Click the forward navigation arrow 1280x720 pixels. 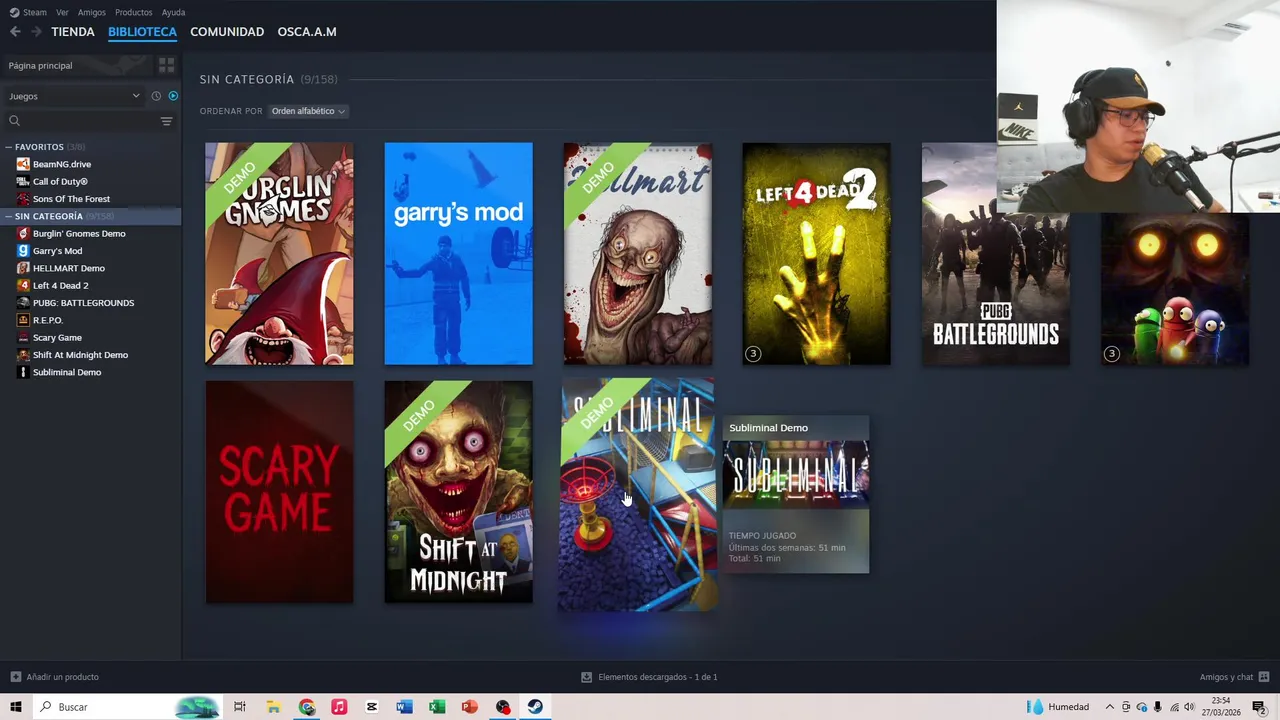coord(36,32)
